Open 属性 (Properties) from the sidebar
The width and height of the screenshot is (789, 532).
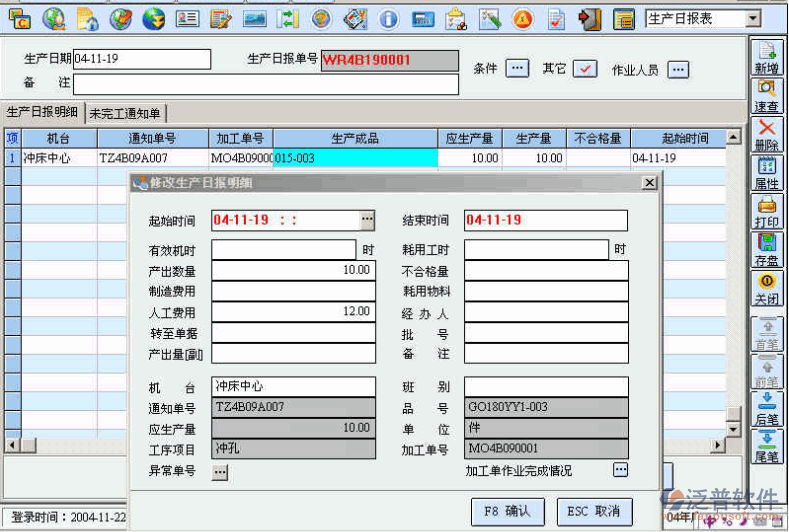[767, 173]
